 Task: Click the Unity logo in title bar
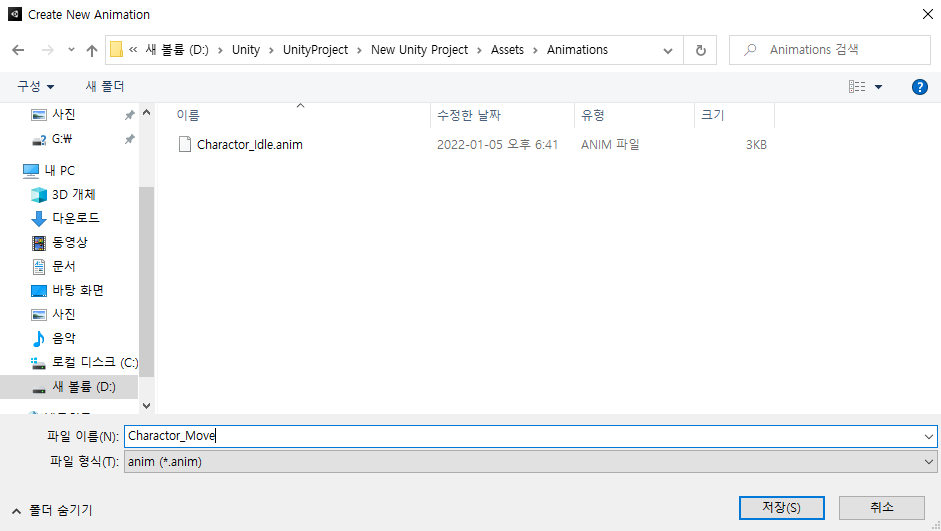pyautogui.click(x=15, y=14)
